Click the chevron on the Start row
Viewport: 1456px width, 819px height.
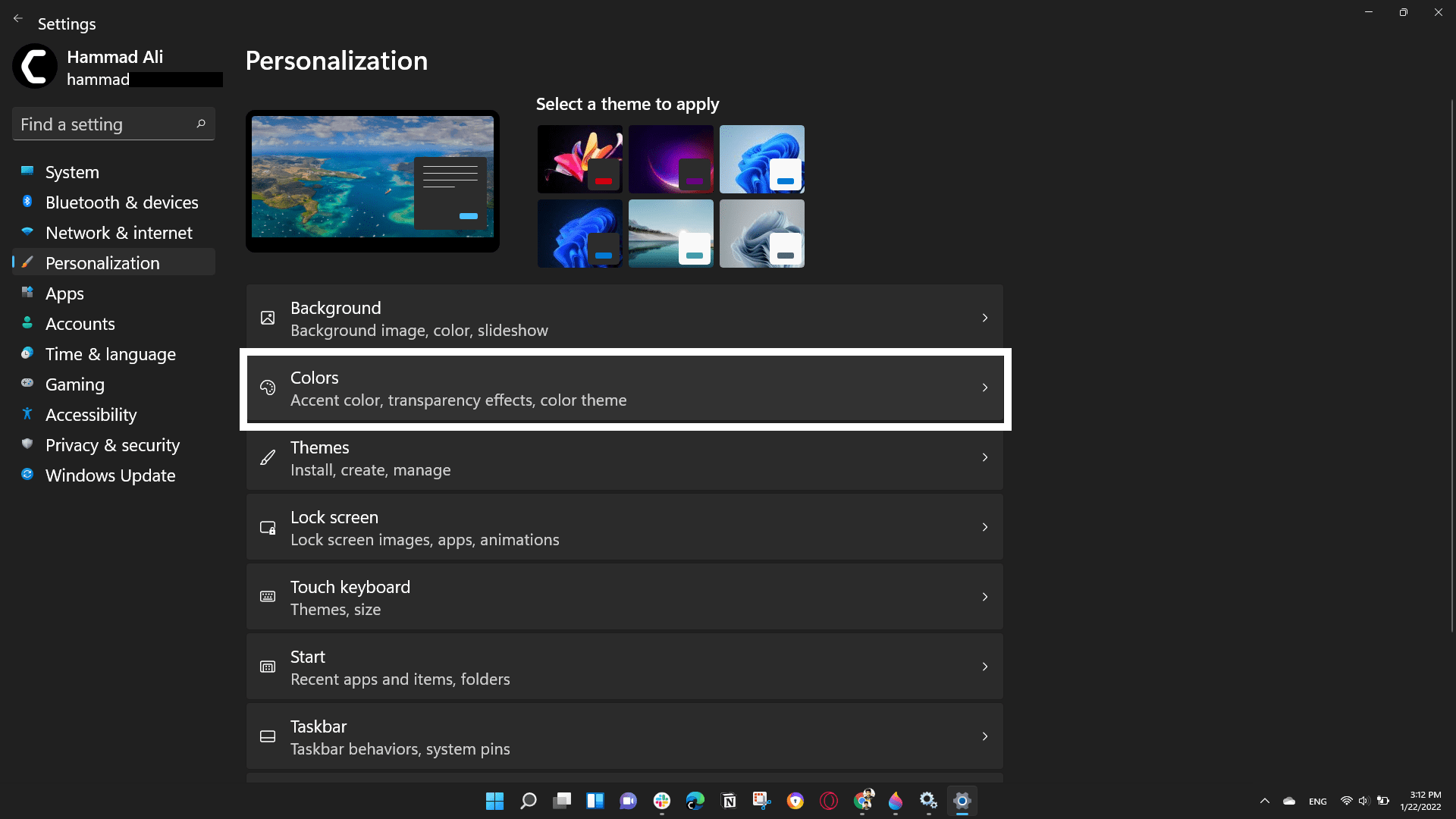point(984,667)
